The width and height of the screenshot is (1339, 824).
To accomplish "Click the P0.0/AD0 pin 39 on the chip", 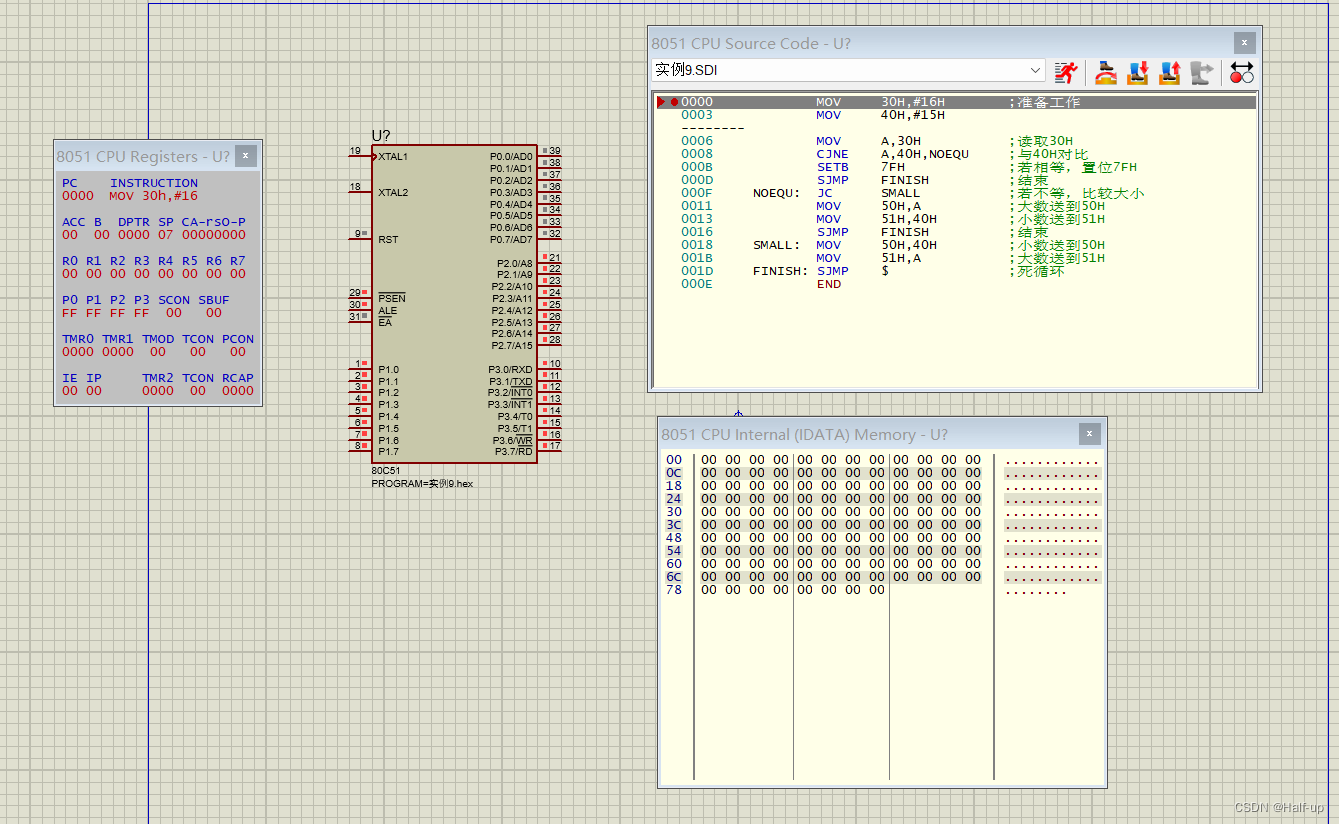I will (549, 156).
